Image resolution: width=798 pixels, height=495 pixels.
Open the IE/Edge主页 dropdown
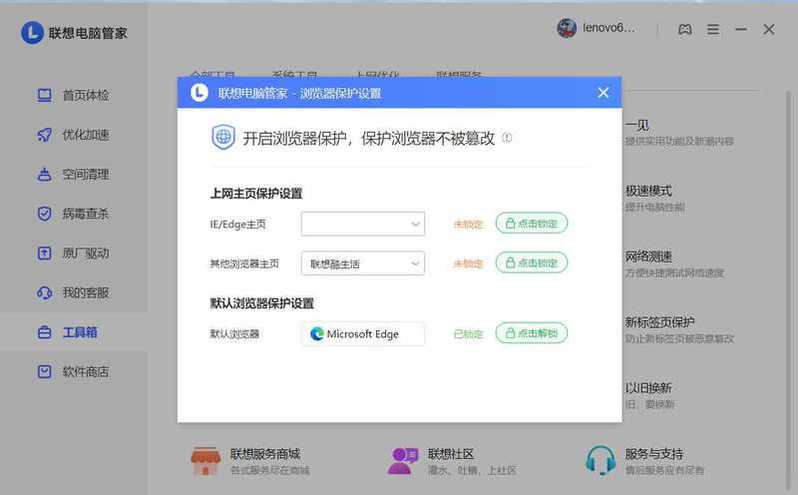(x=363, y=224)
